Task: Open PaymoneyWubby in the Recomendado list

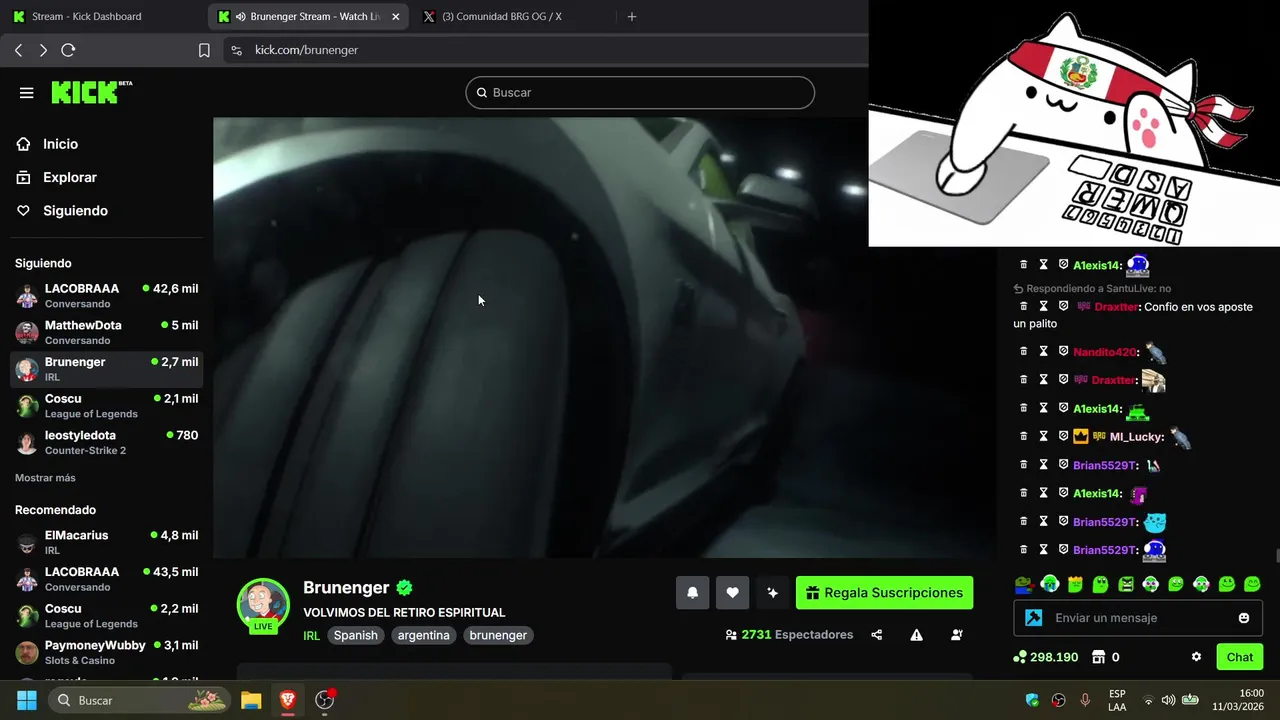Action: point(107,652)
